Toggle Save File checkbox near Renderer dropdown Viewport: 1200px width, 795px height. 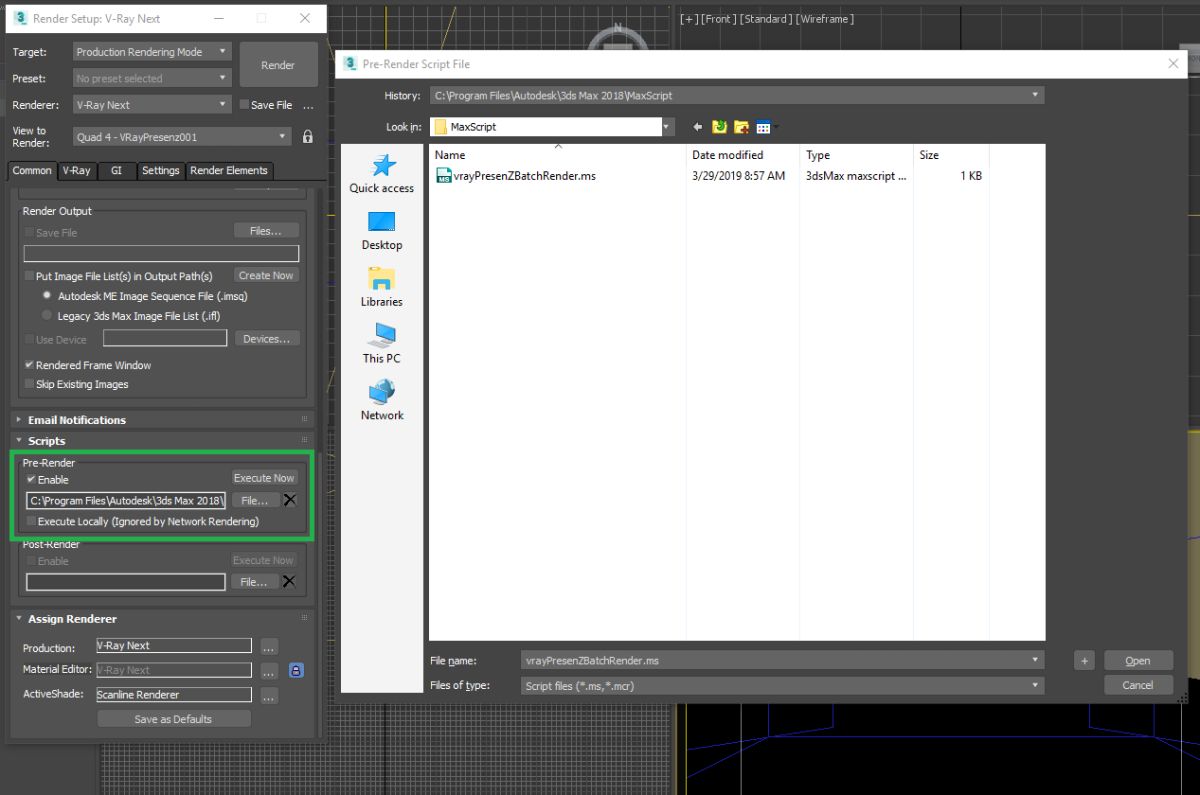pyautogui.click(x=244, y=105)
